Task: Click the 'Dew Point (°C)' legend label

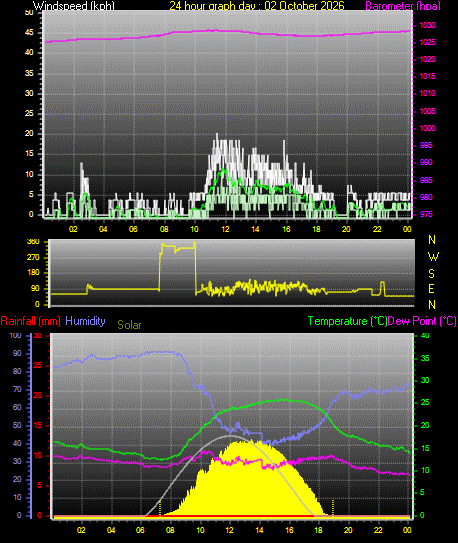Action: (x=422, y=321)
